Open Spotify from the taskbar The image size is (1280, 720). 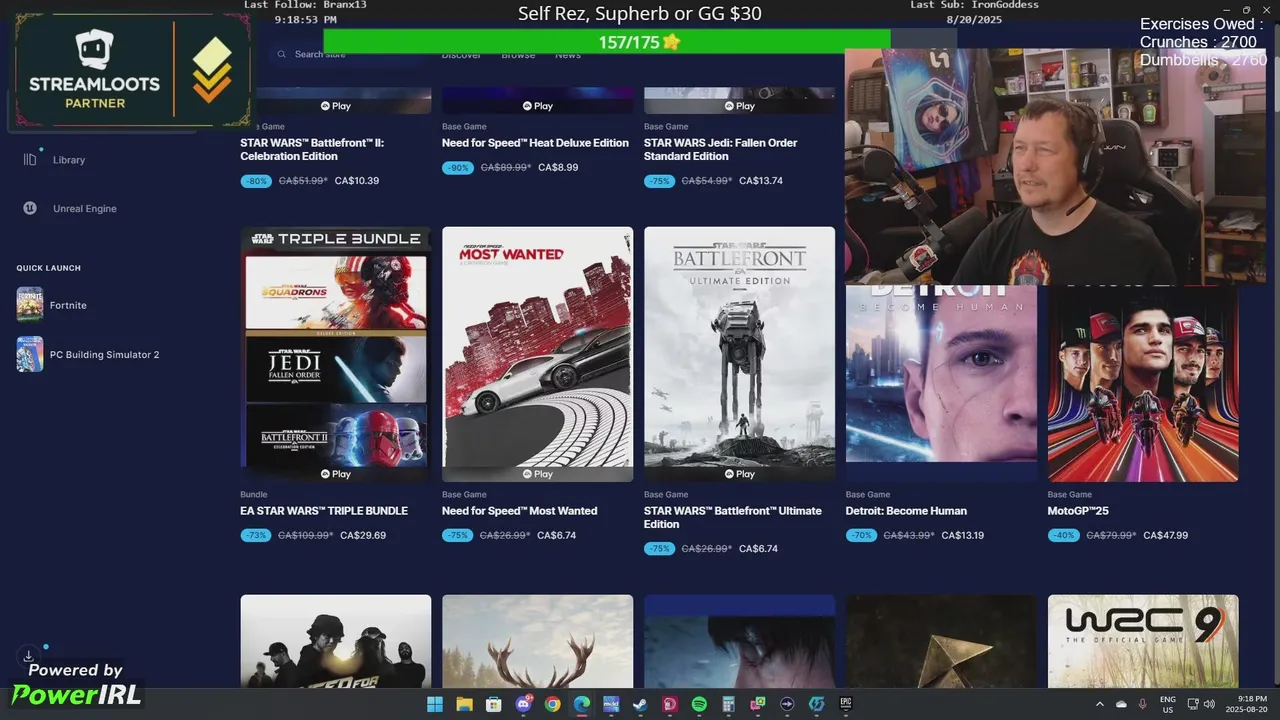click(699, 704)
